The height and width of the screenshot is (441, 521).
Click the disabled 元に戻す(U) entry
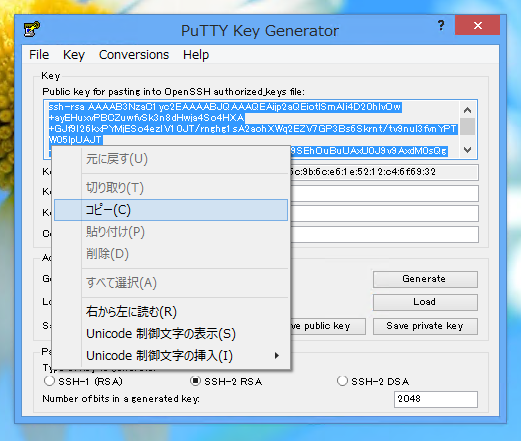[171, 159]
